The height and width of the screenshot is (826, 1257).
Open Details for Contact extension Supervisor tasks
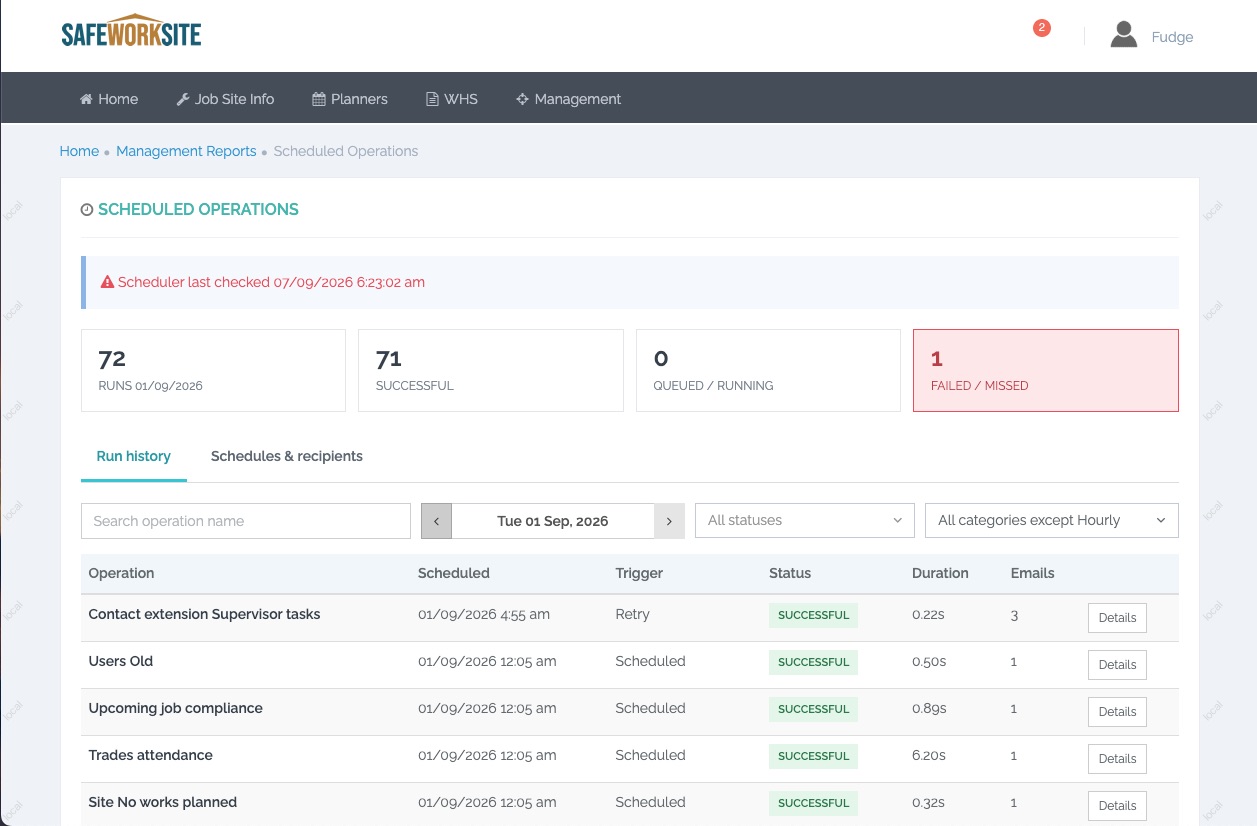point(1117,618)
